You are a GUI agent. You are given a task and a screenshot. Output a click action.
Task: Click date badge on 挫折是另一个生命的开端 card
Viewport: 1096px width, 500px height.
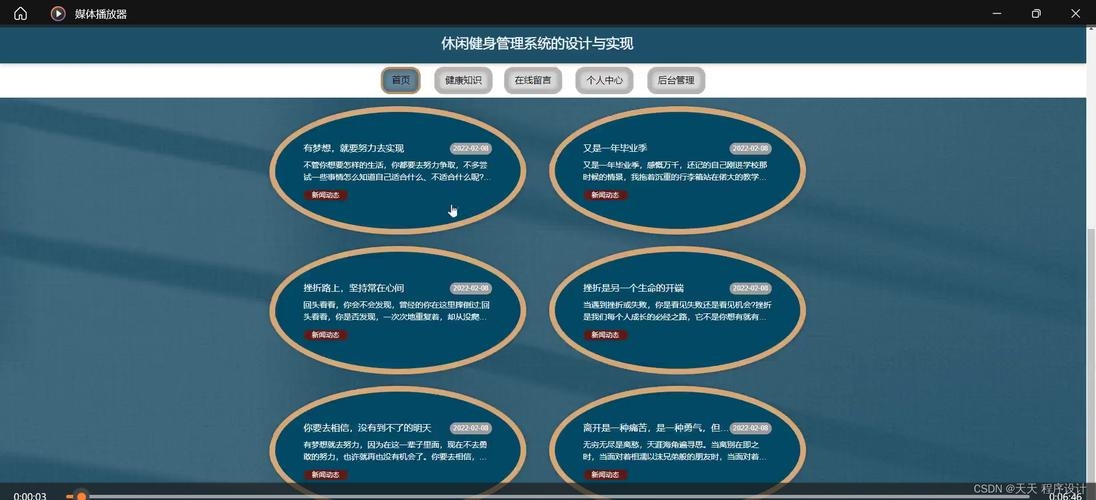[750, 289]
